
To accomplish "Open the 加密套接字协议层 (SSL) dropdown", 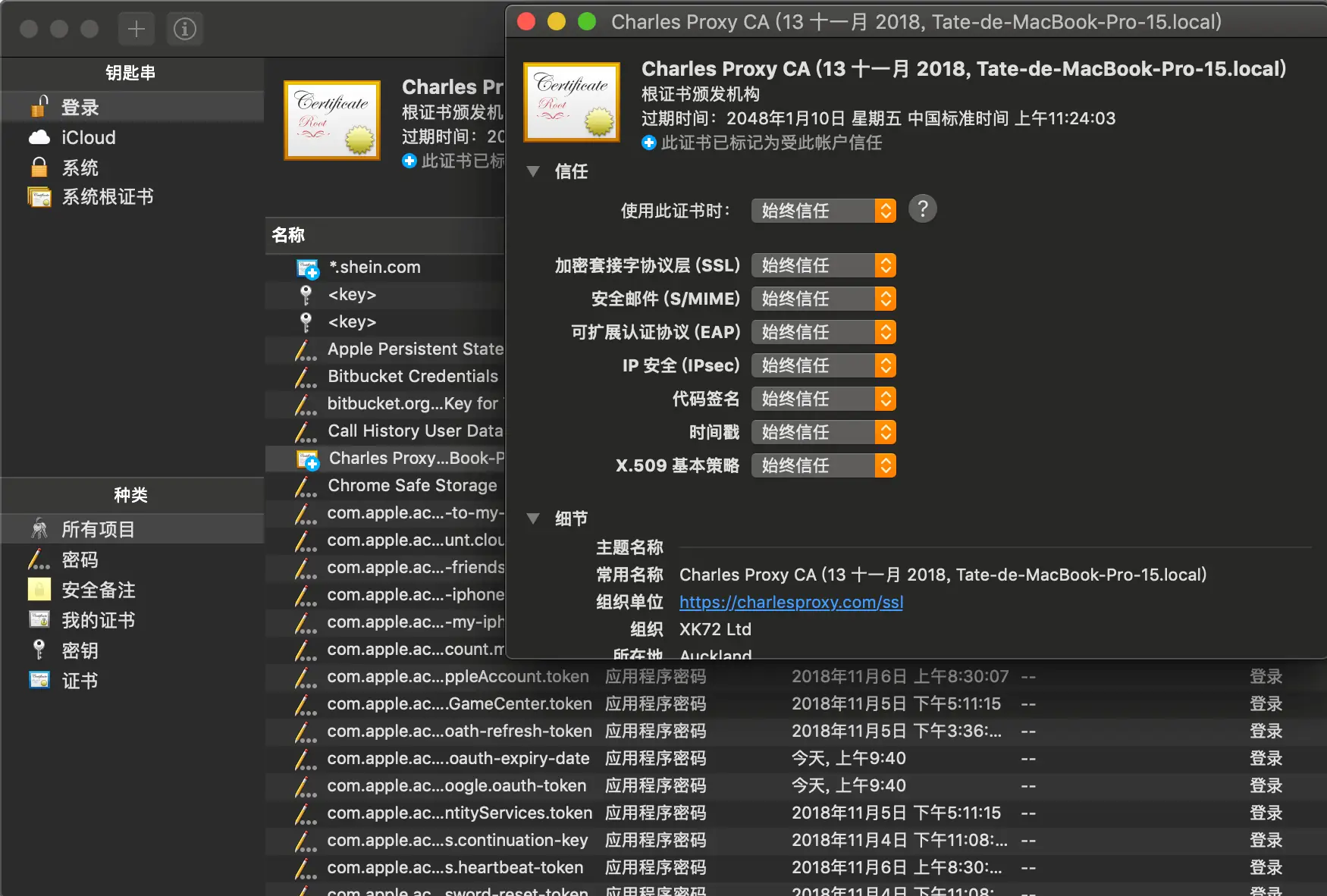I will (823, 265).
